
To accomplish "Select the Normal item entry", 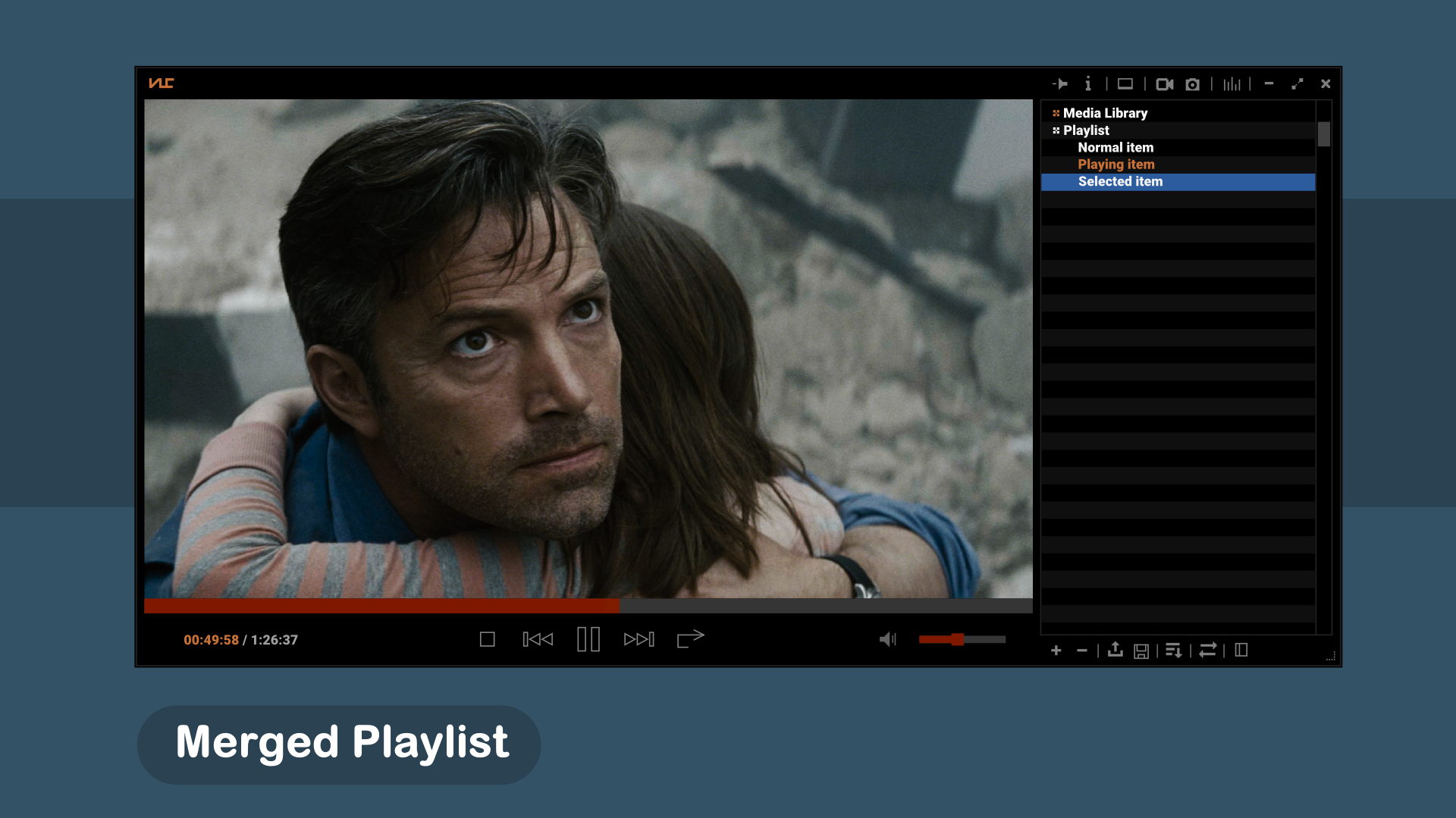I will 1115,147.
